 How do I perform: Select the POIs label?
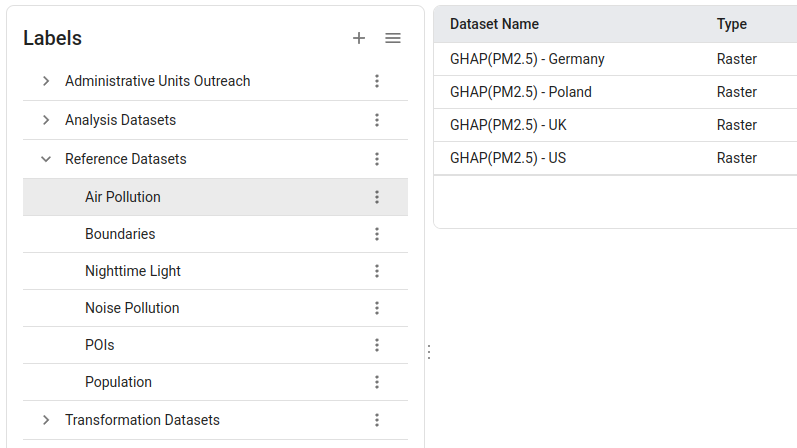tap(100, 345)
